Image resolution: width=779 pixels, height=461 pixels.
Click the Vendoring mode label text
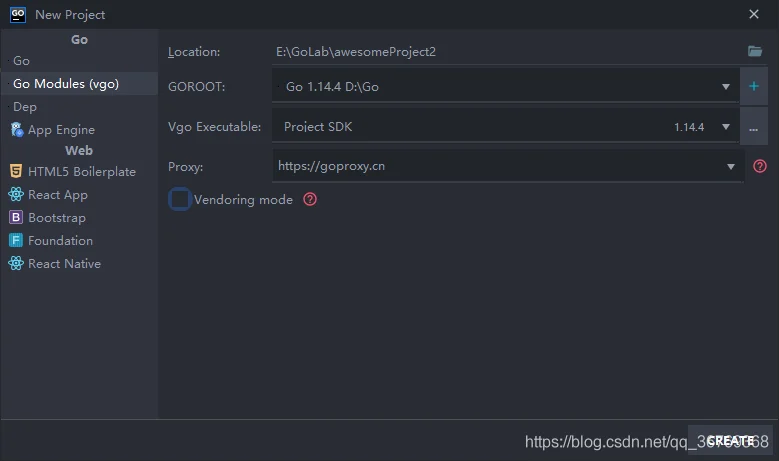(243, 200)
